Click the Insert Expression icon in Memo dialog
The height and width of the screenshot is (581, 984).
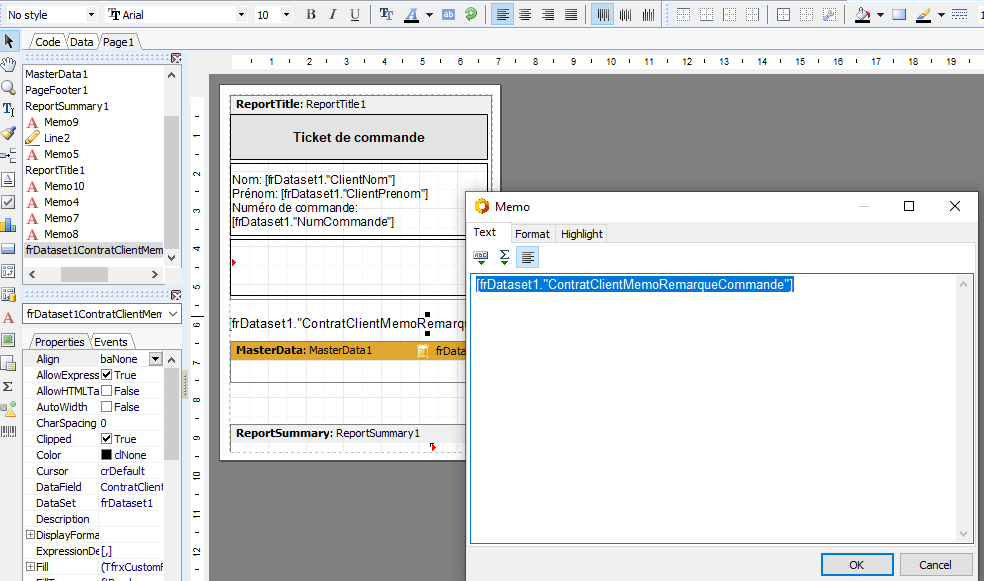point(481,257)
